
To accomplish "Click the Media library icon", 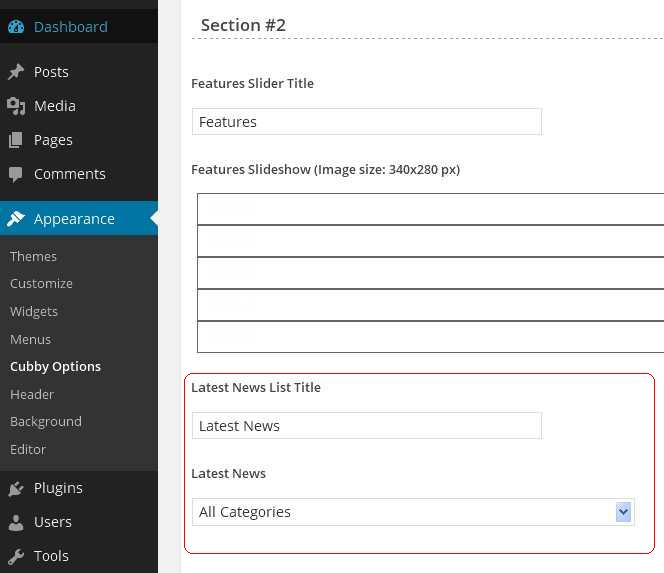I will (16, 106).
